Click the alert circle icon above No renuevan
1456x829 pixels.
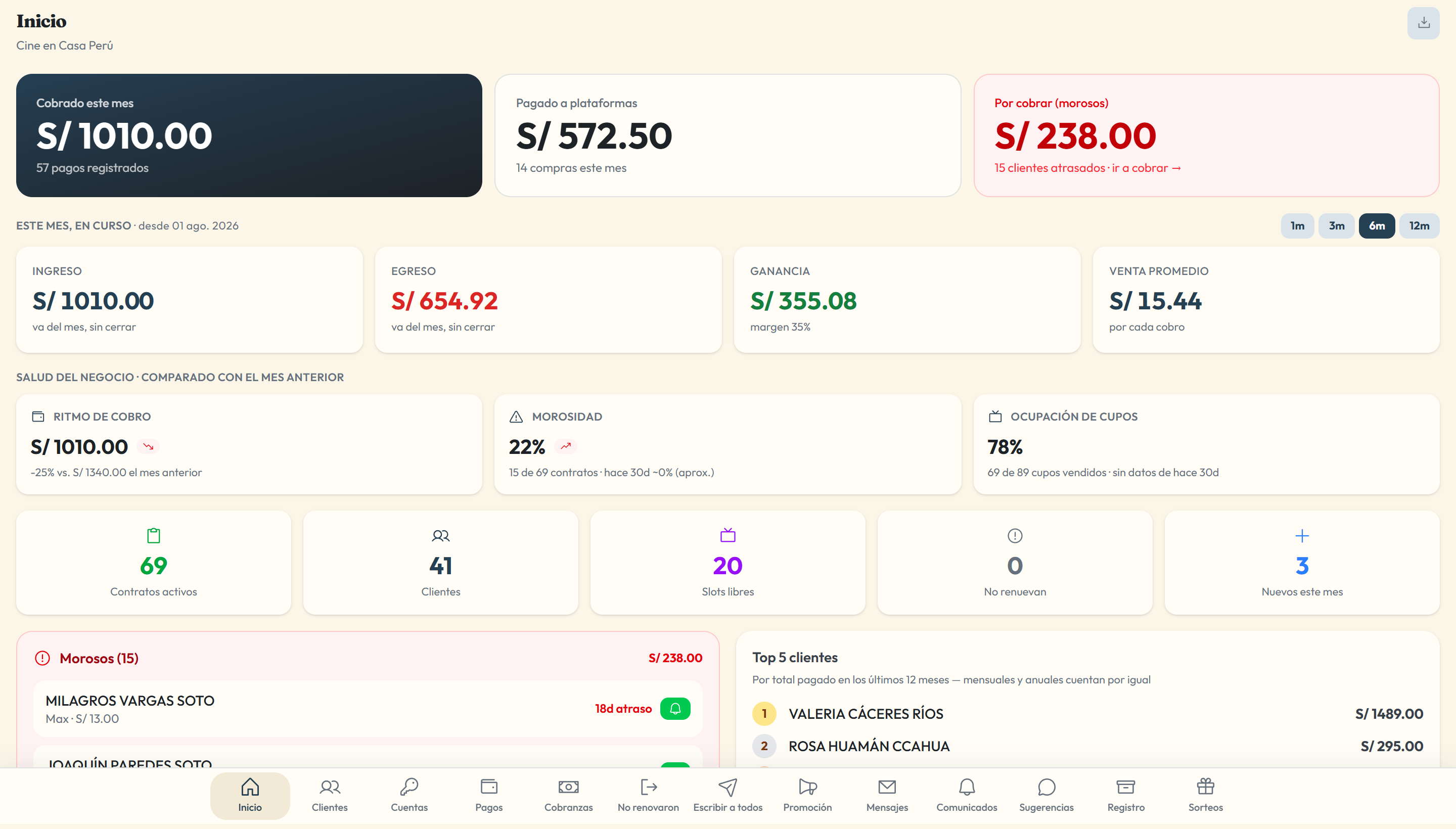pyautogui.click(x=1015, y=536)
